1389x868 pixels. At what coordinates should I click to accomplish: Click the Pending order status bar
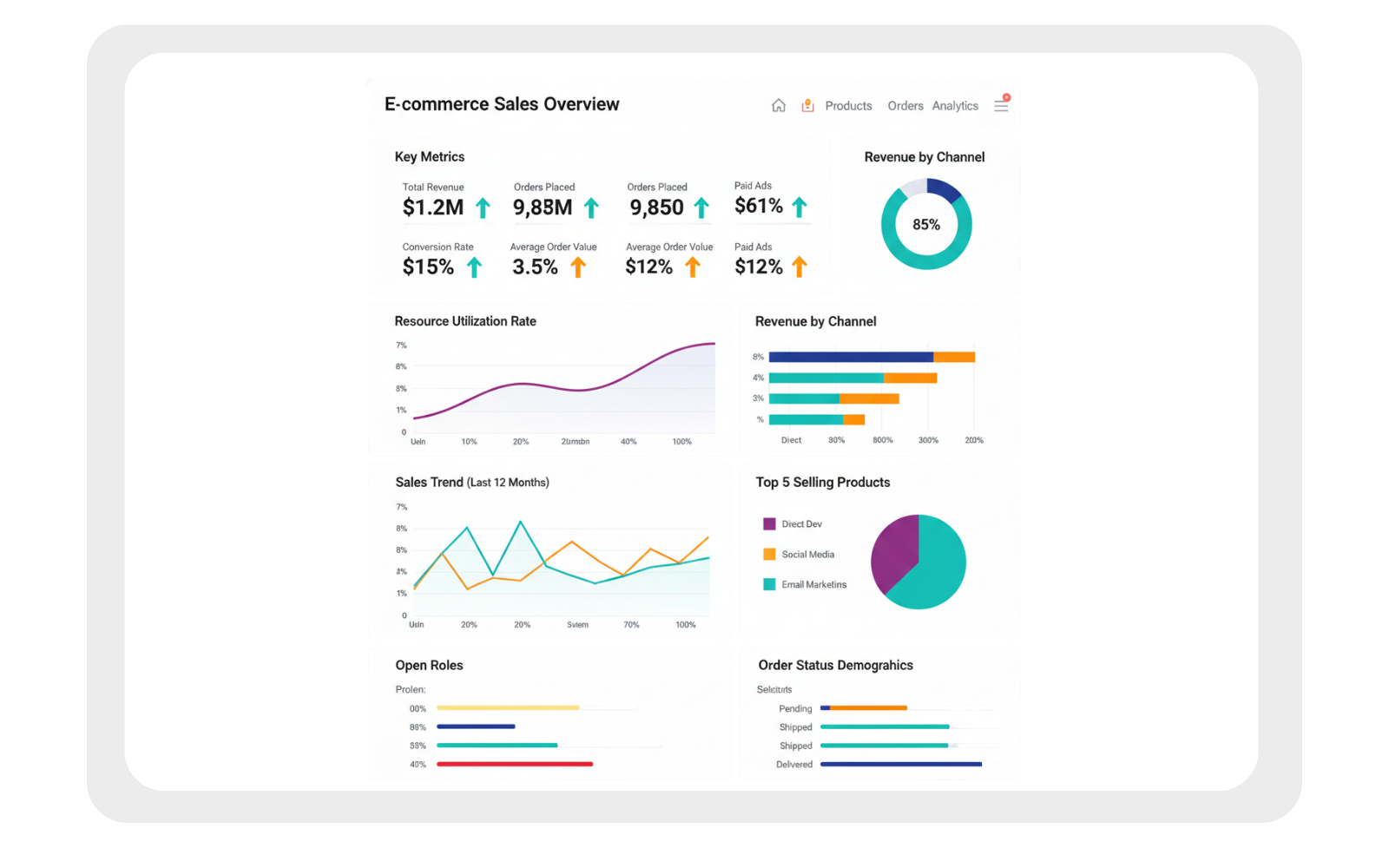pos(864,708)
